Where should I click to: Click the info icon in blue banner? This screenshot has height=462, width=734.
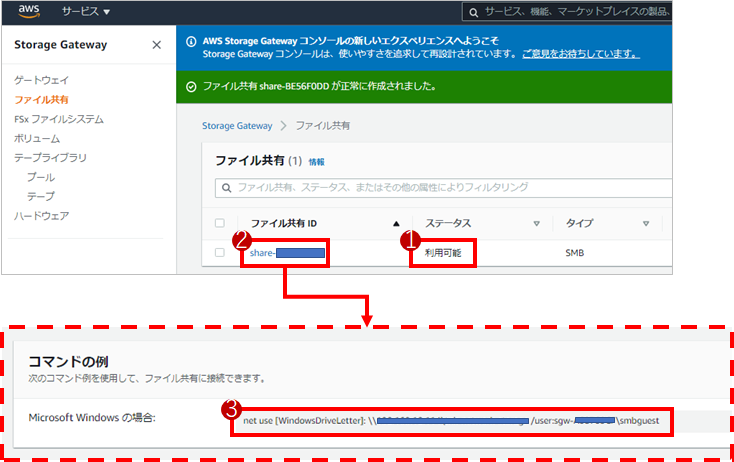(191, 42)
